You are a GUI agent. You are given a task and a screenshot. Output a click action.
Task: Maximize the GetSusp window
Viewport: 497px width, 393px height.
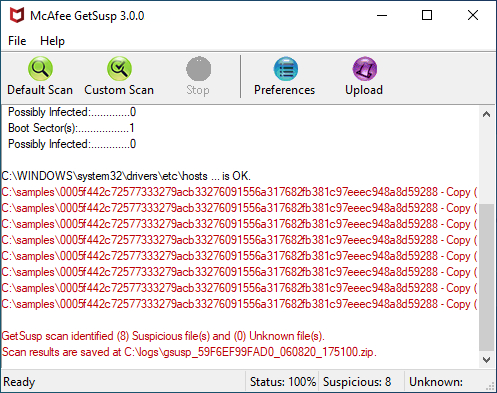coord(427,15)
